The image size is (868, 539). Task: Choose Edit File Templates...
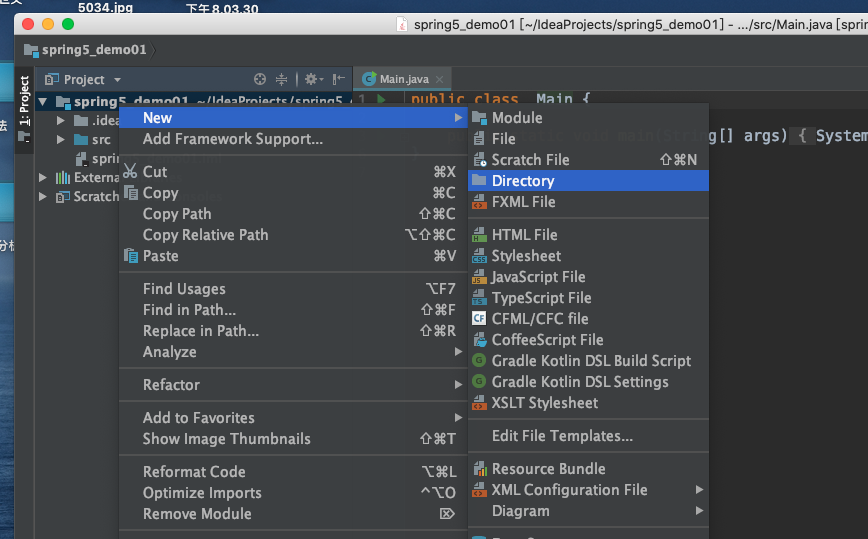[588, 436]
